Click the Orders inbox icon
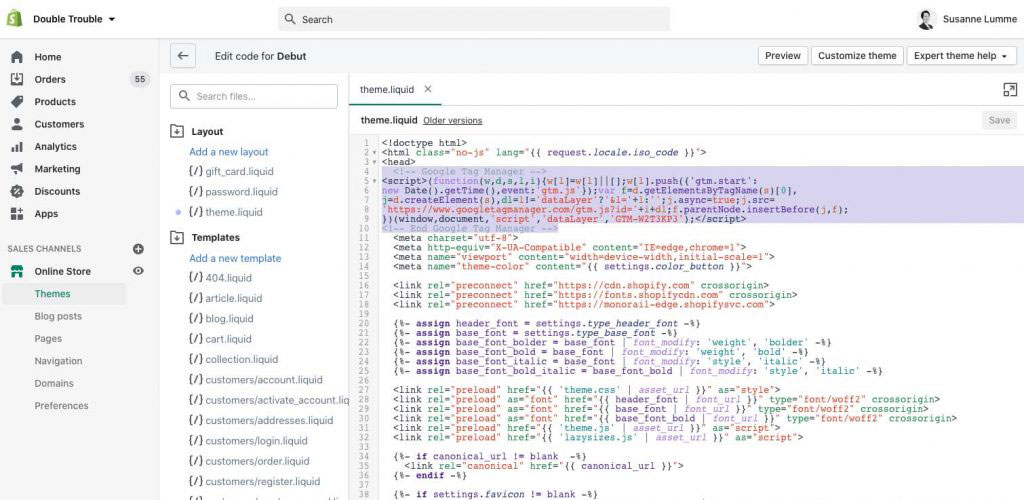The width and height of the screenshot is (1024, 500). pyautogui.click(x=17, y=80)
